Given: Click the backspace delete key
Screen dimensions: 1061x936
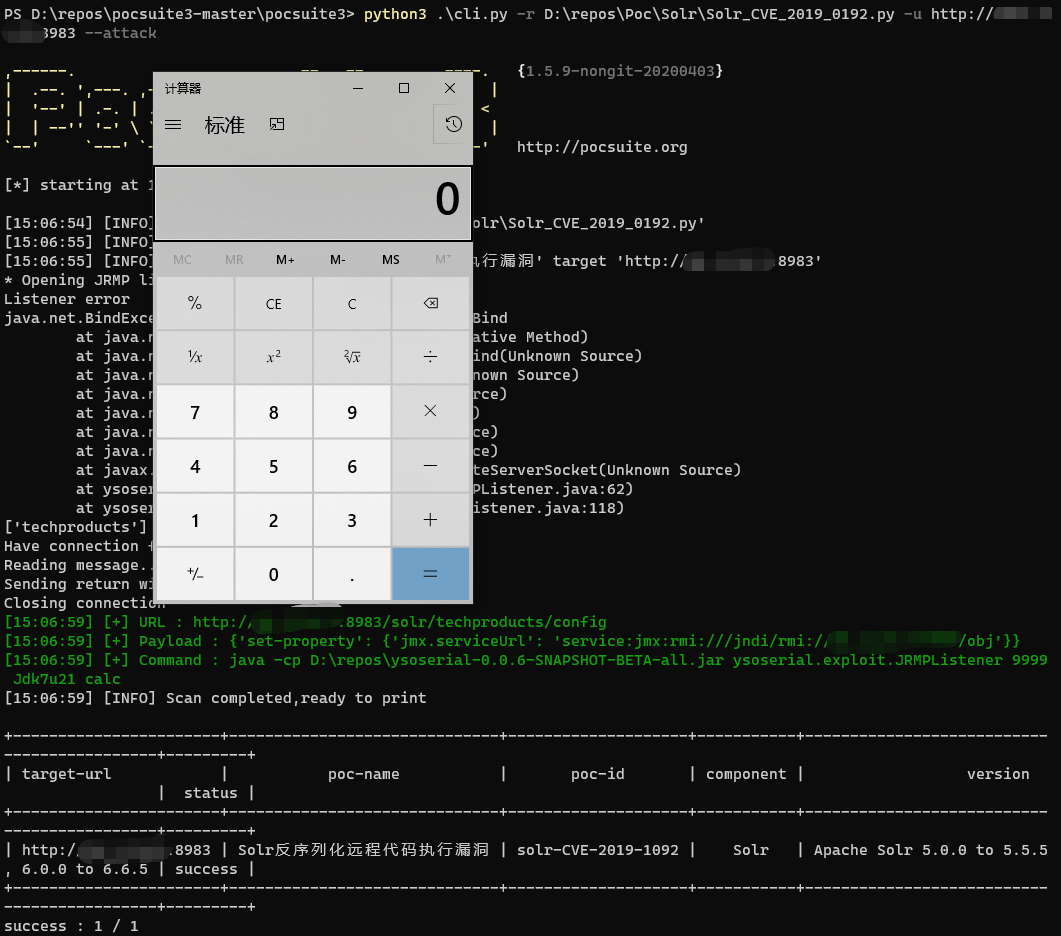Looking at the screenshot, I should pos(430,303).
